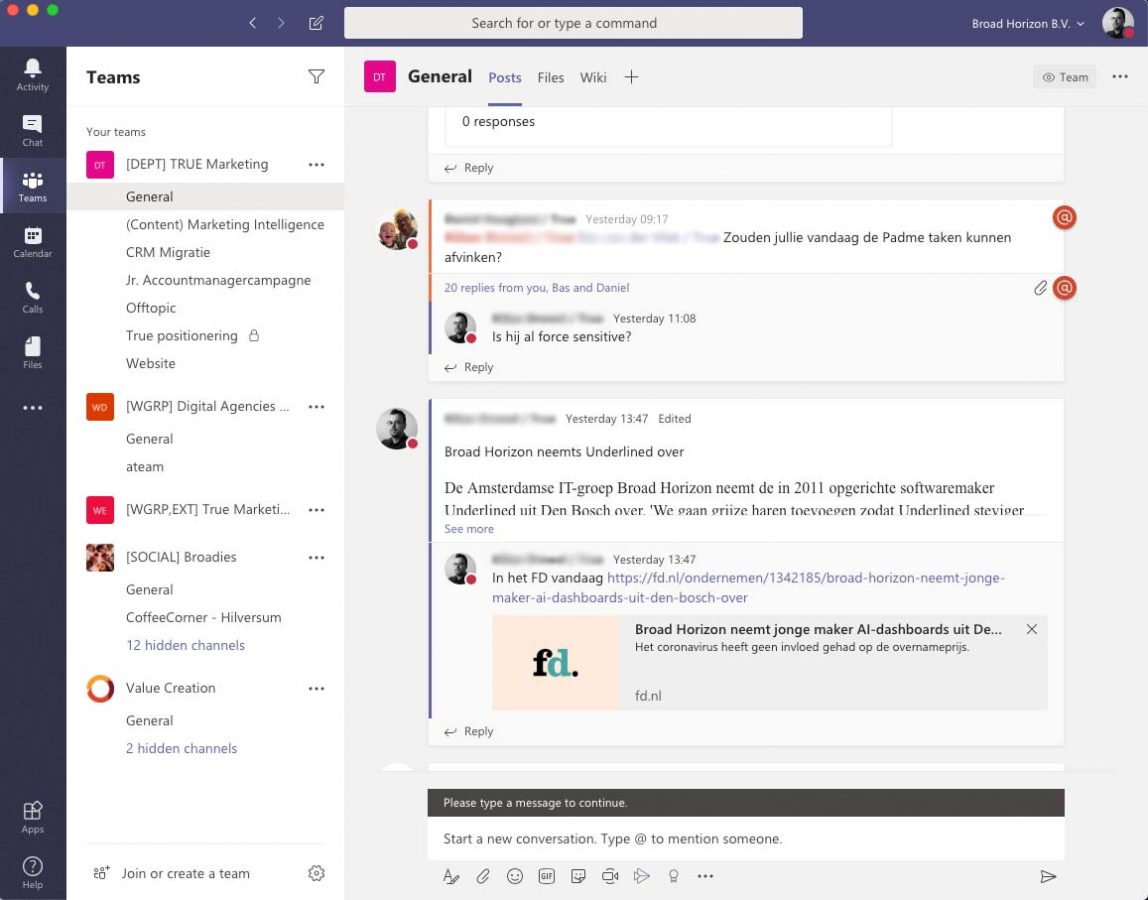The height and width of the screenshot is (900, 1148).
Task: Open more options for [SOCIAL] Broadies
Action: 316,557
